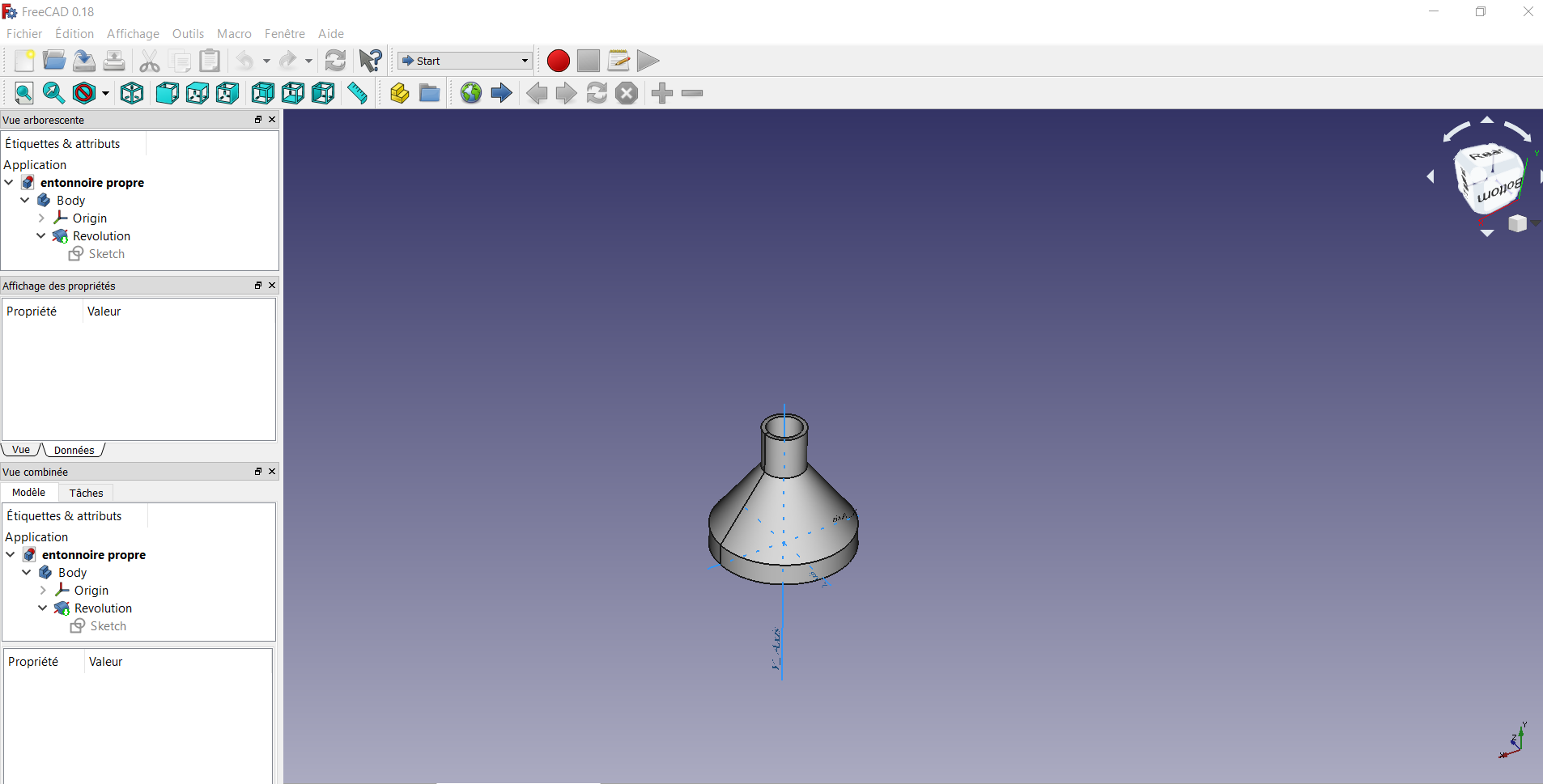1543x784 pixels.
Task: Click the Fit All view icon
Action: (23, 94)
